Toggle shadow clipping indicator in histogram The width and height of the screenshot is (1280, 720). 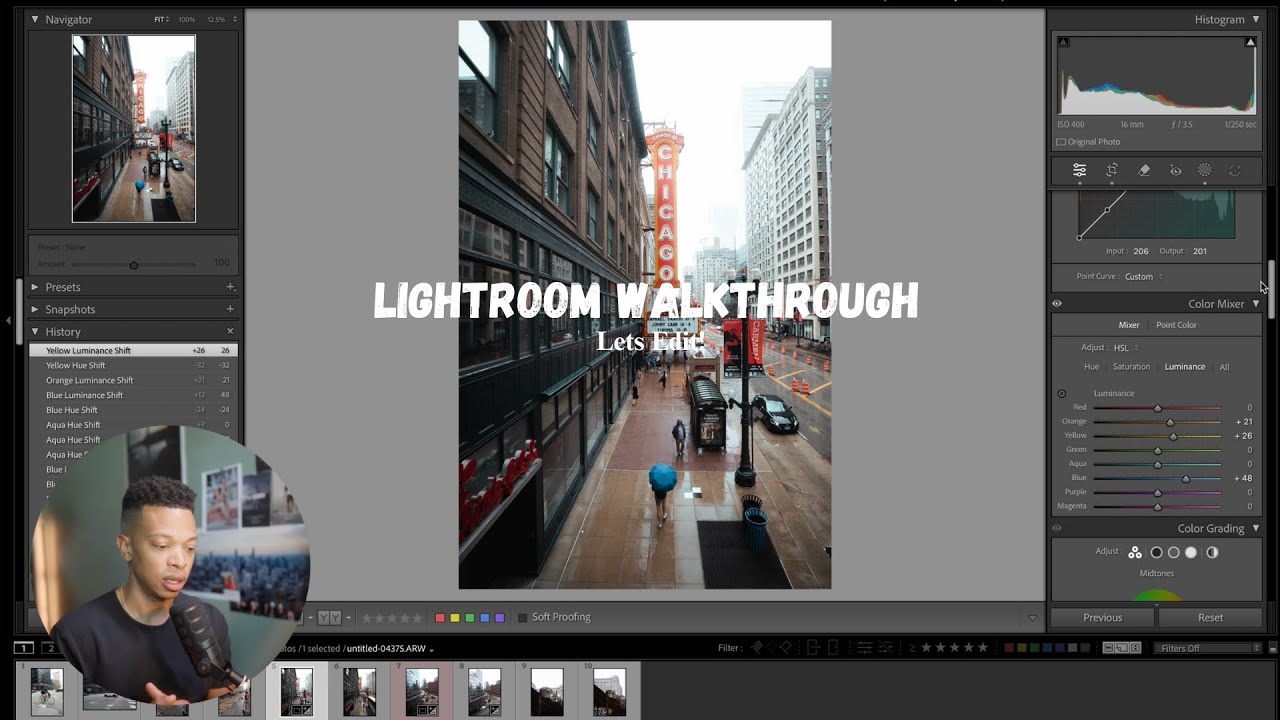coord(1063,42)
